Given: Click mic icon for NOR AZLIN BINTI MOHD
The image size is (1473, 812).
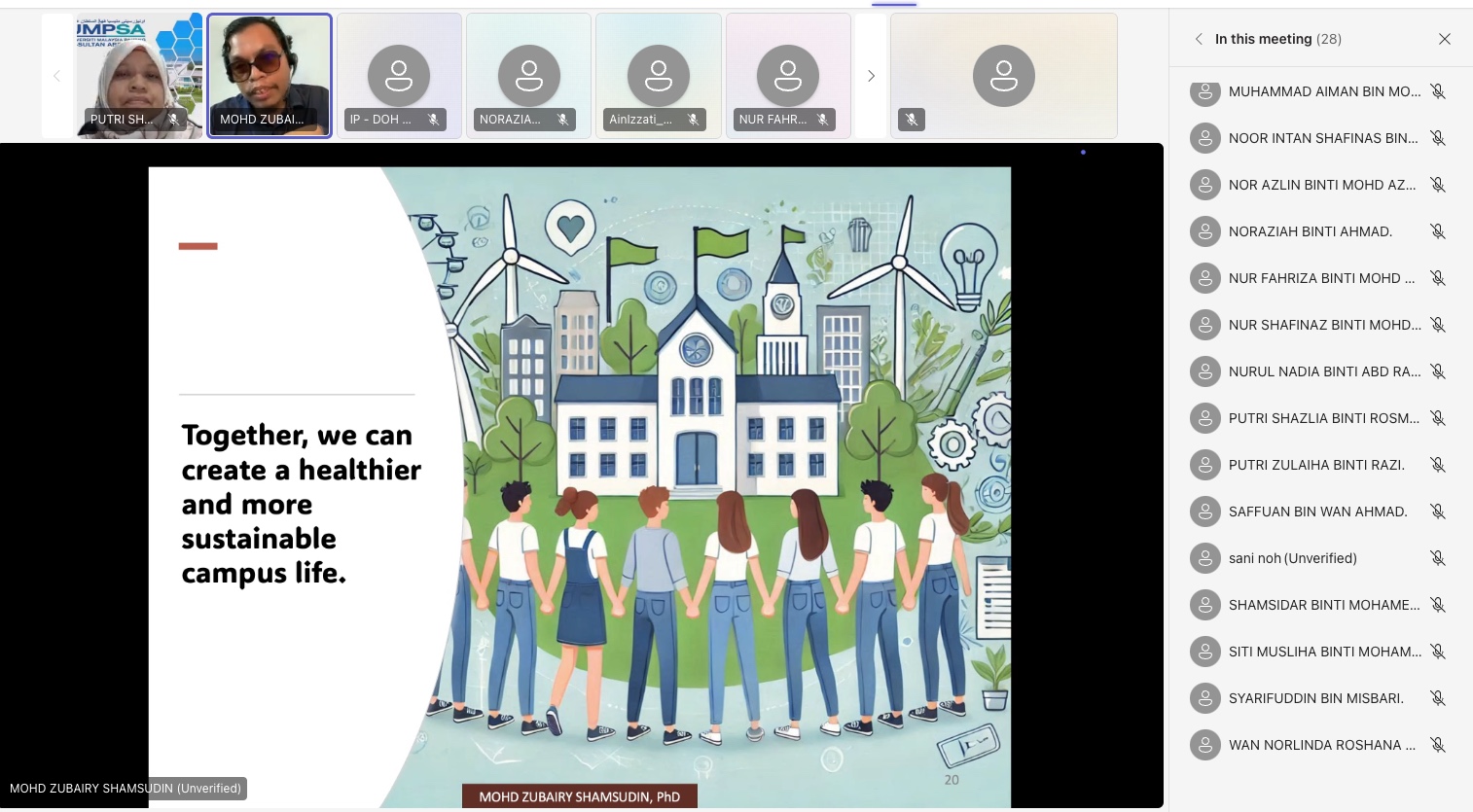Looking at the screenshot, I should click(1438, 185).
